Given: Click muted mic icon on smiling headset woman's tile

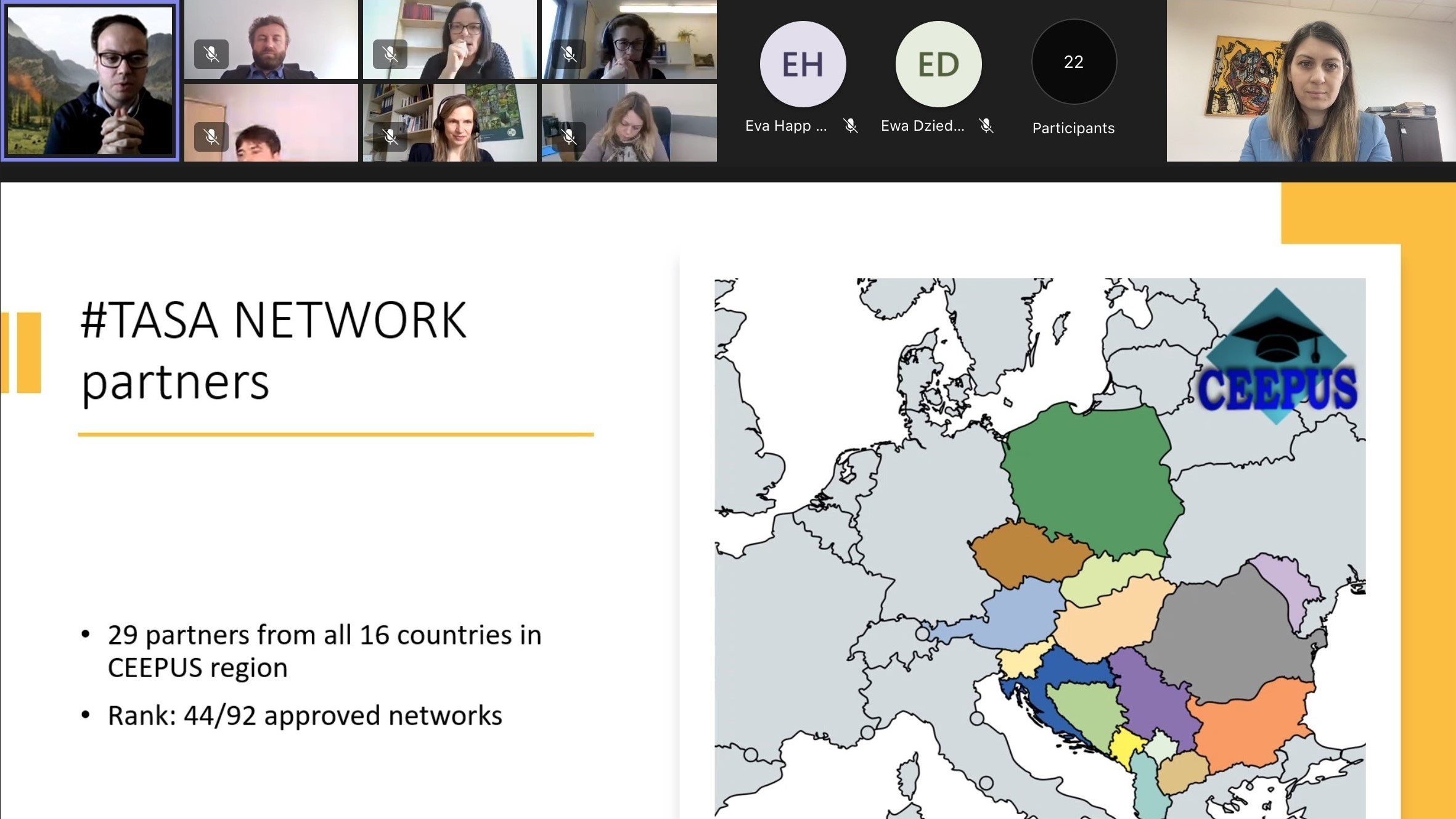Looking at the screenshot, I should 390,137.
